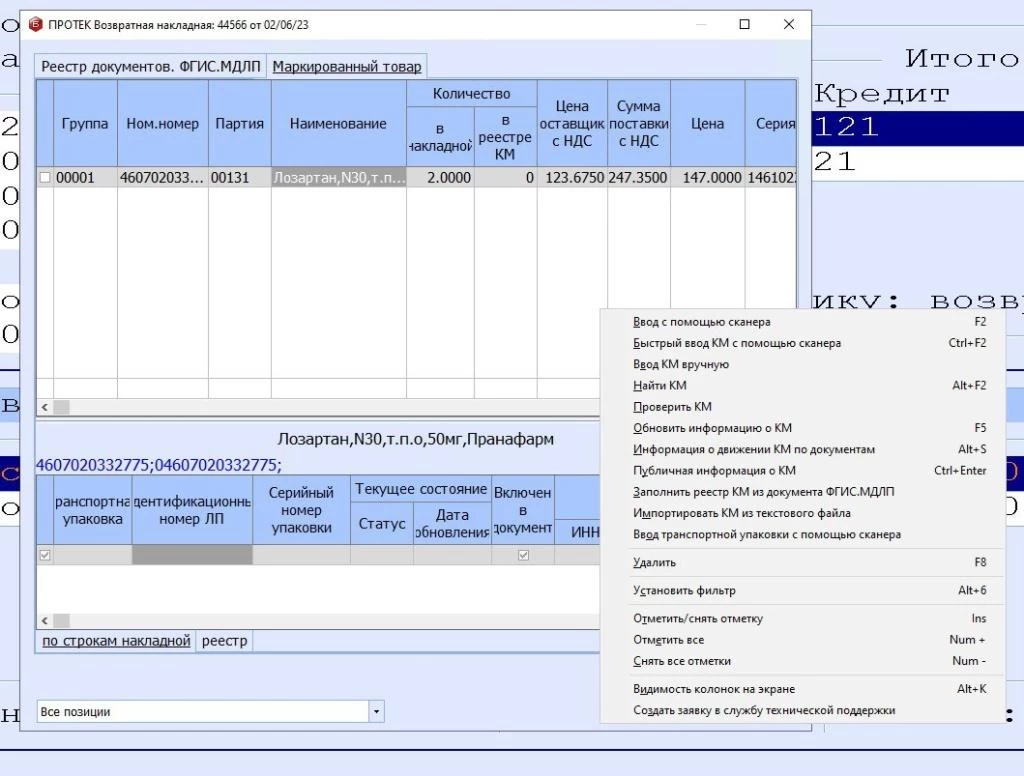Viewport: 1024px width, 776px height.
Task: Click cell with group code 00001
Action: [85, 178]
